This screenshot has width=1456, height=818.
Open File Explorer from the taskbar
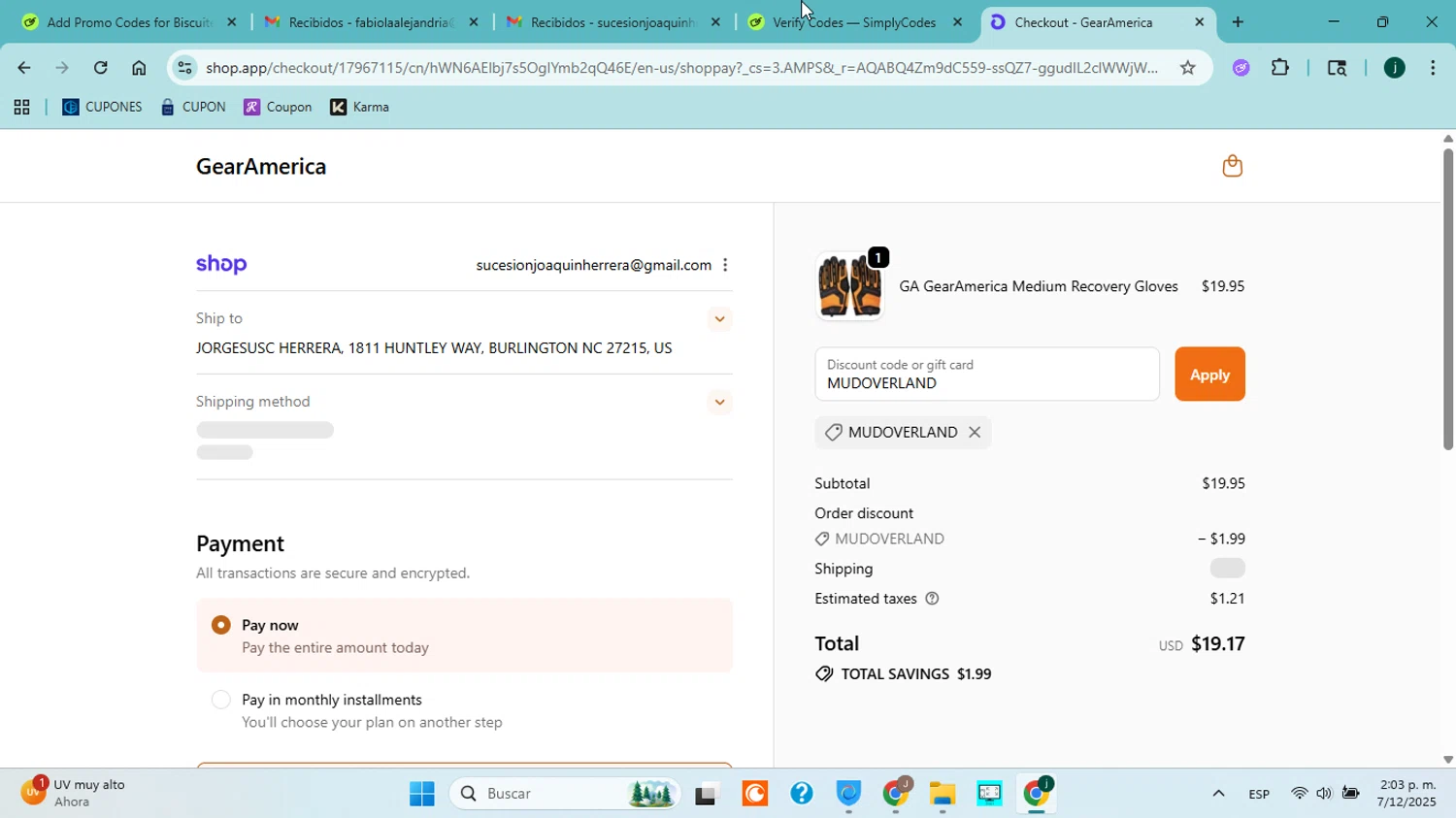click(x=942, y=794)
